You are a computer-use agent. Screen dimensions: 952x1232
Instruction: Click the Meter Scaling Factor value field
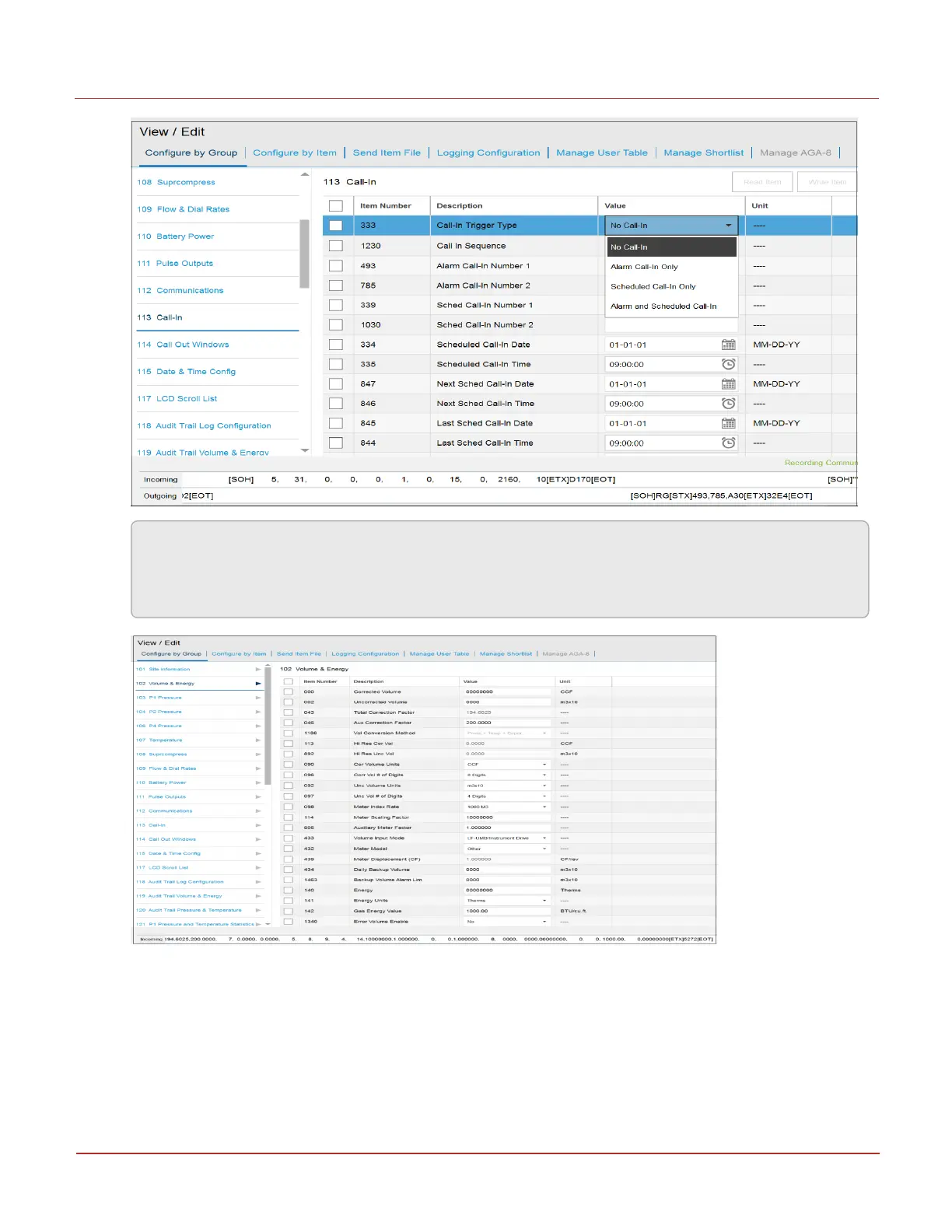point(507,817)
